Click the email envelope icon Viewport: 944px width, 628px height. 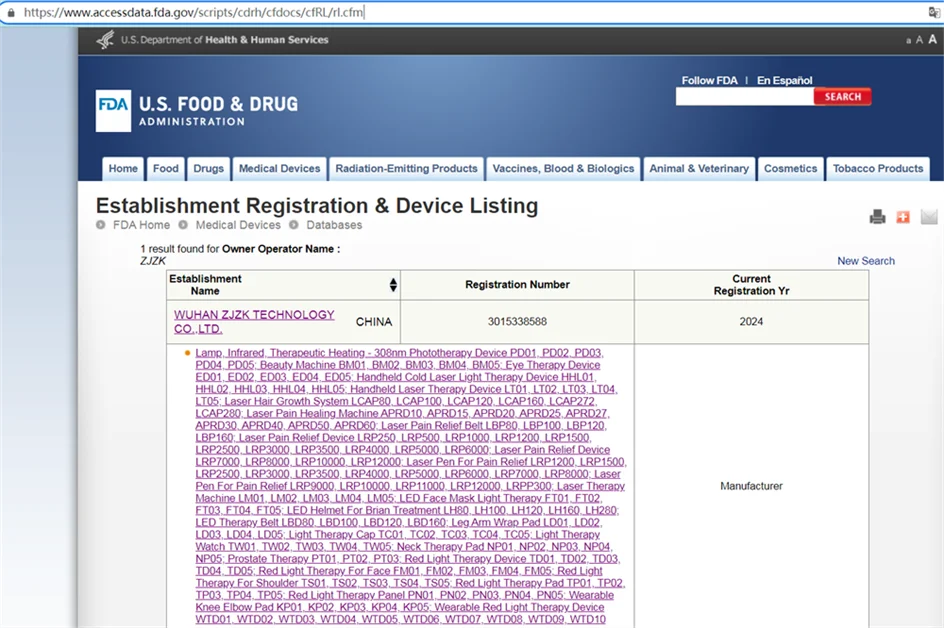pyautogui.click(x=929, y=217)
